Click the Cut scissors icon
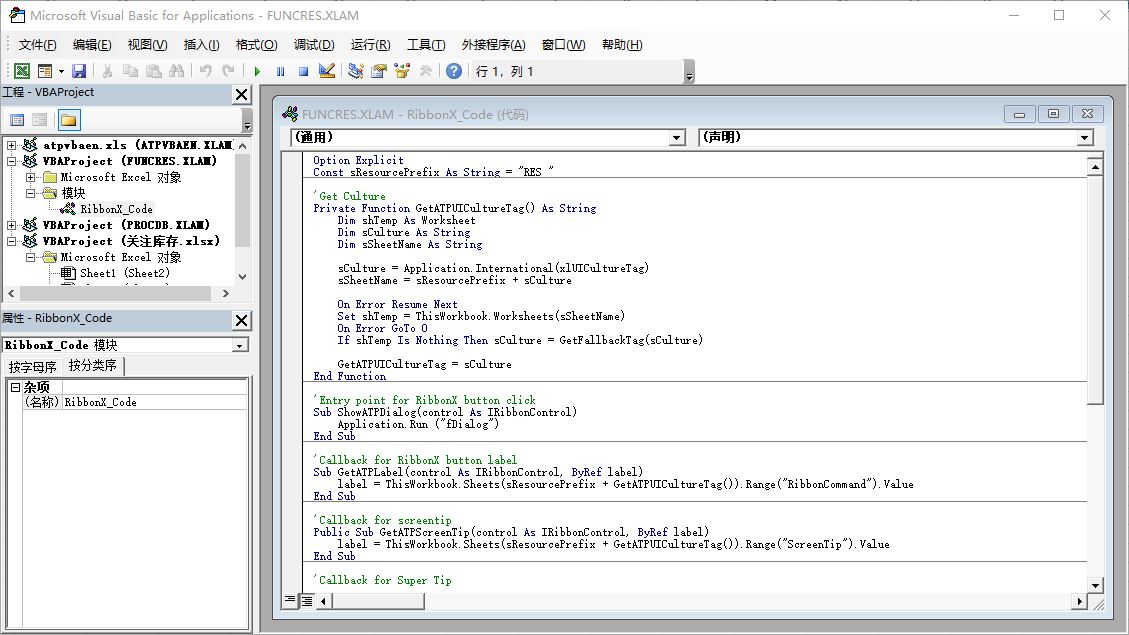1129x635 pixels. (x=107, y=71)
